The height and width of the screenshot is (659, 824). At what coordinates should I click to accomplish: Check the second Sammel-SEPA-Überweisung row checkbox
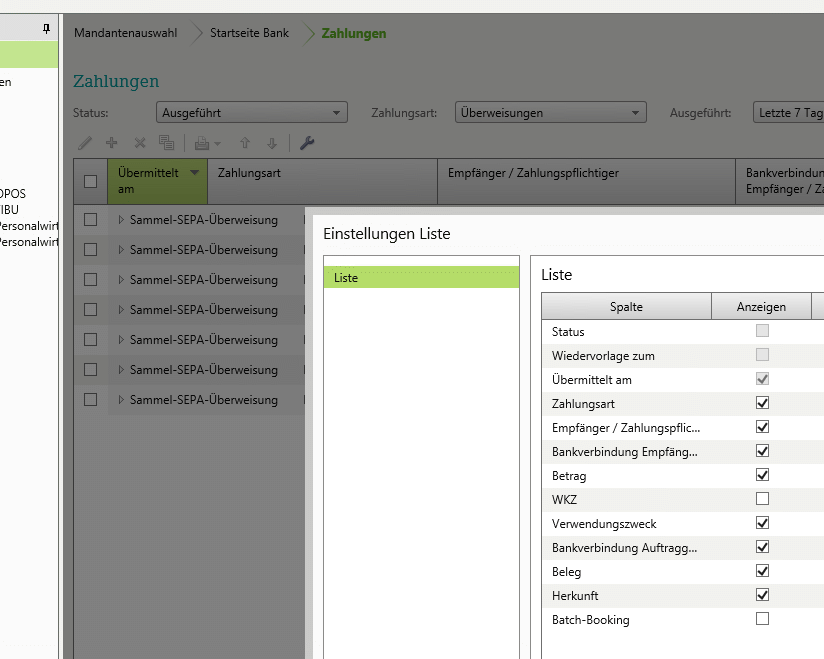(90, 250)
